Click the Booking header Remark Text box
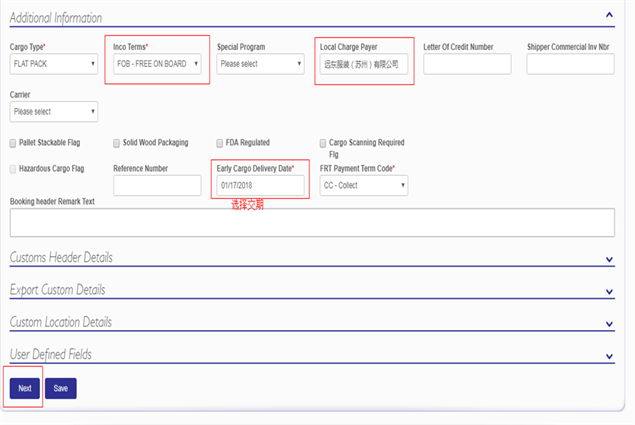 311,222
